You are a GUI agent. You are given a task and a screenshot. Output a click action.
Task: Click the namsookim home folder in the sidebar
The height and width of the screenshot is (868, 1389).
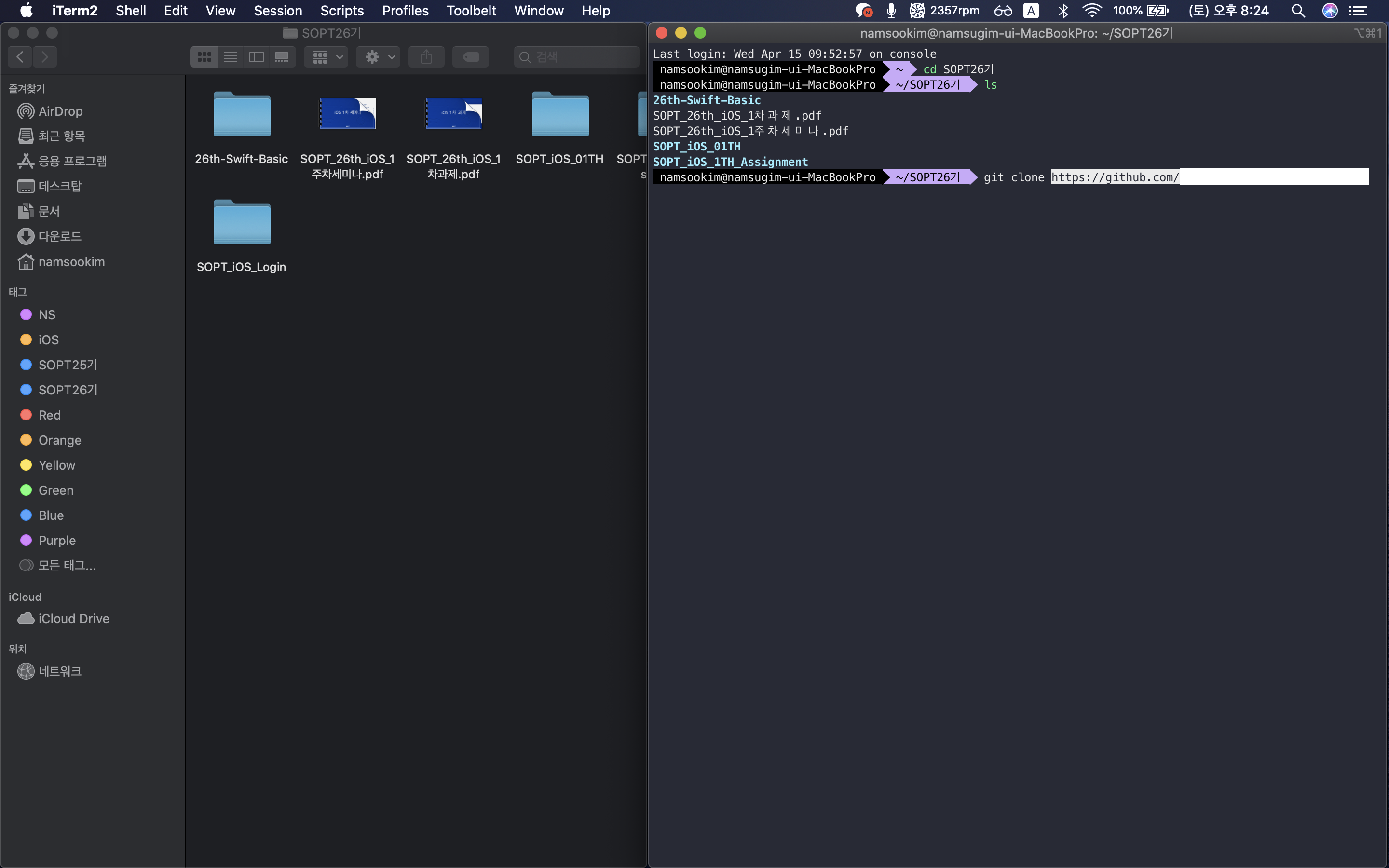click(71, 262)
